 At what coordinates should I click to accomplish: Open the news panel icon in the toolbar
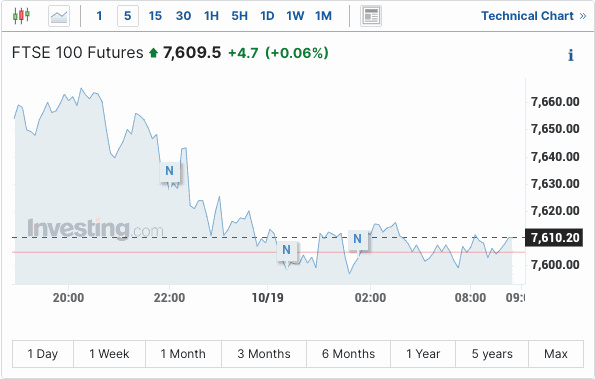pyautogui.click(x=371, y=16)
